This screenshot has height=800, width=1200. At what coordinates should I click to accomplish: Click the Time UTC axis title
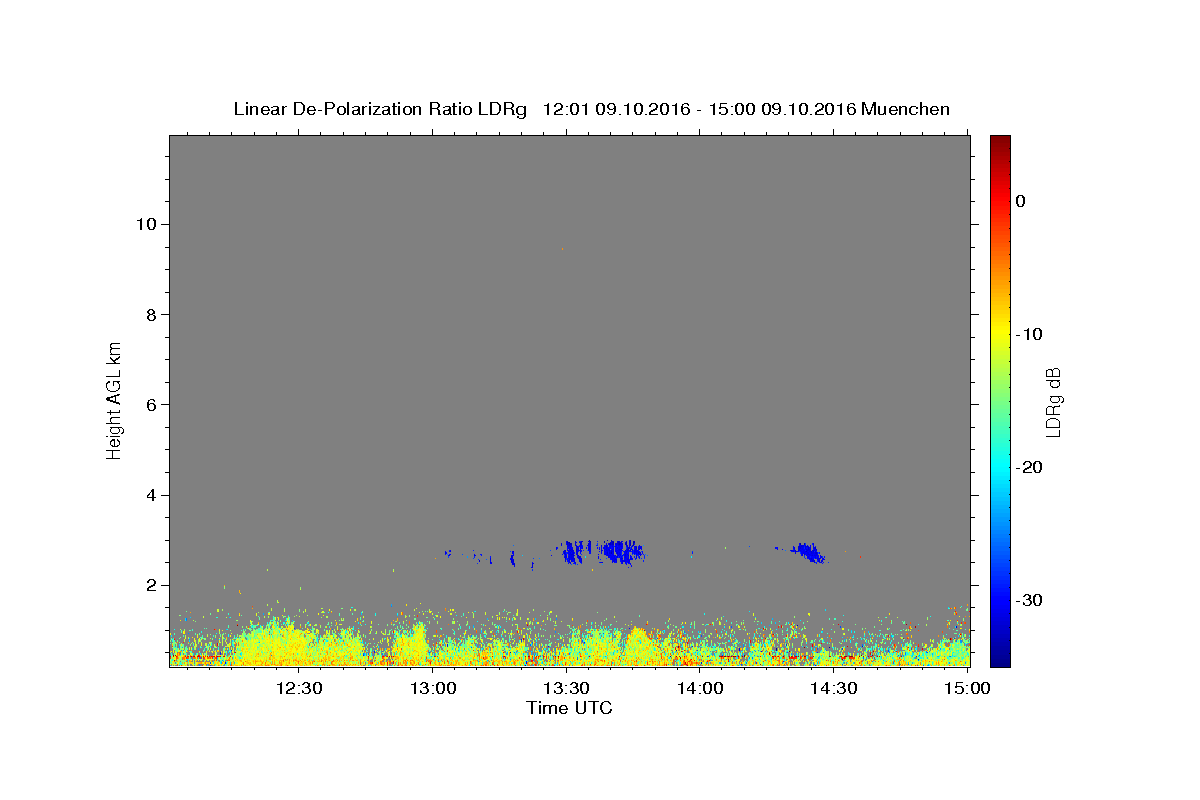[x=569, y=708]
